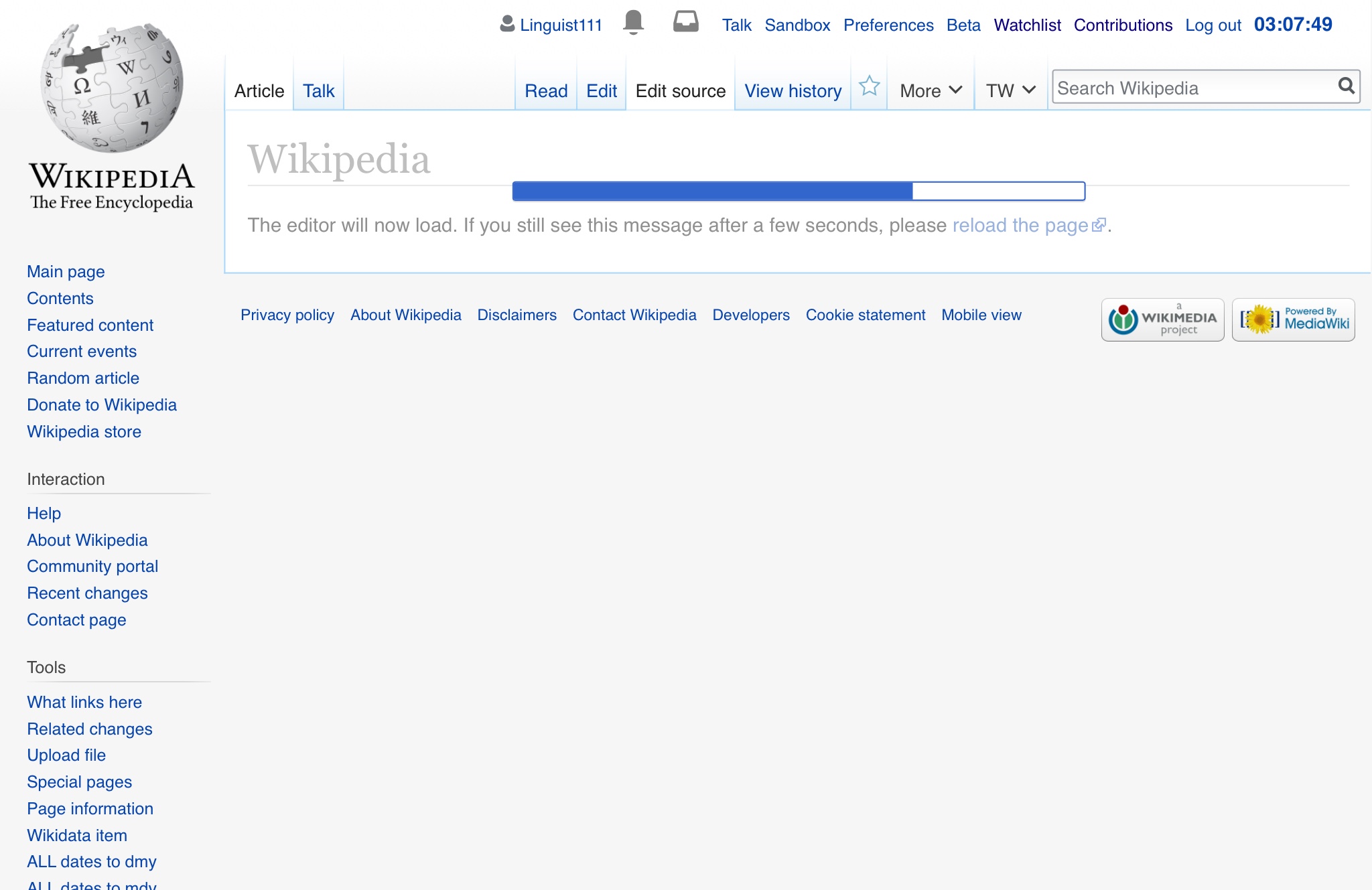Open the Powered by MediaWiki badge
This screenshot has width=1372, height=890.
1293,319
